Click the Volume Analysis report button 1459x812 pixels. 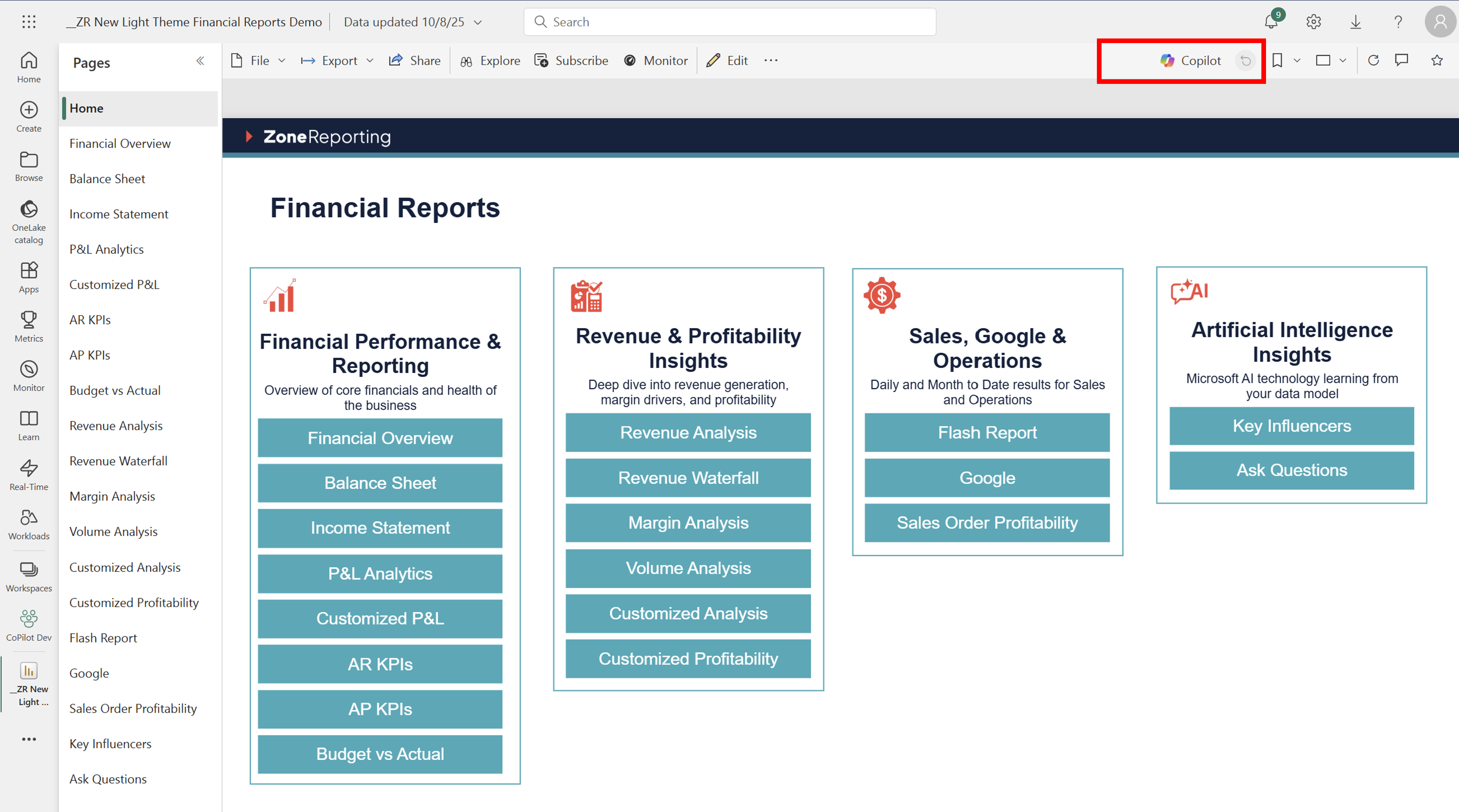click(688, 568)
